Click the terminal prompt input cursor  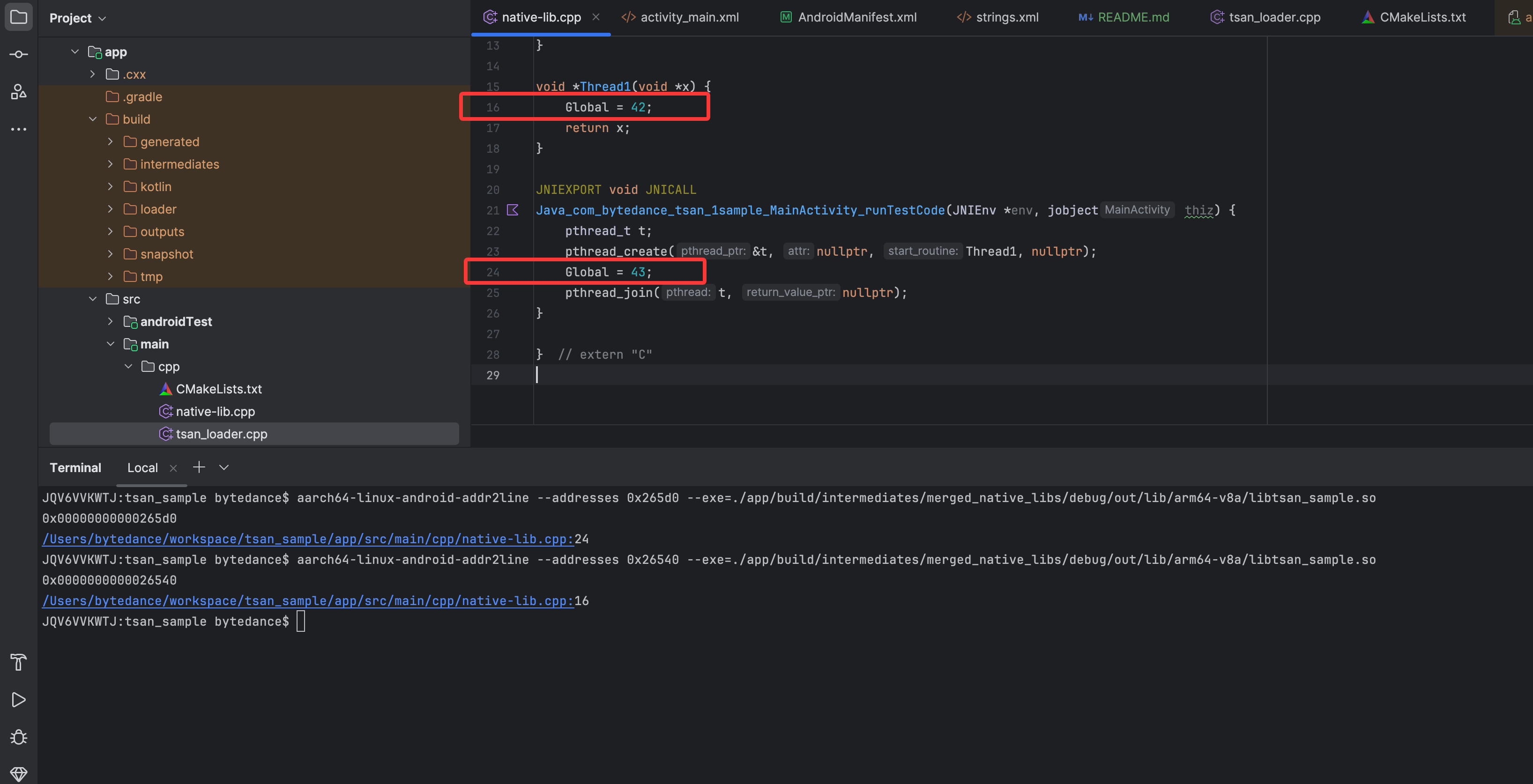(300, 621)
